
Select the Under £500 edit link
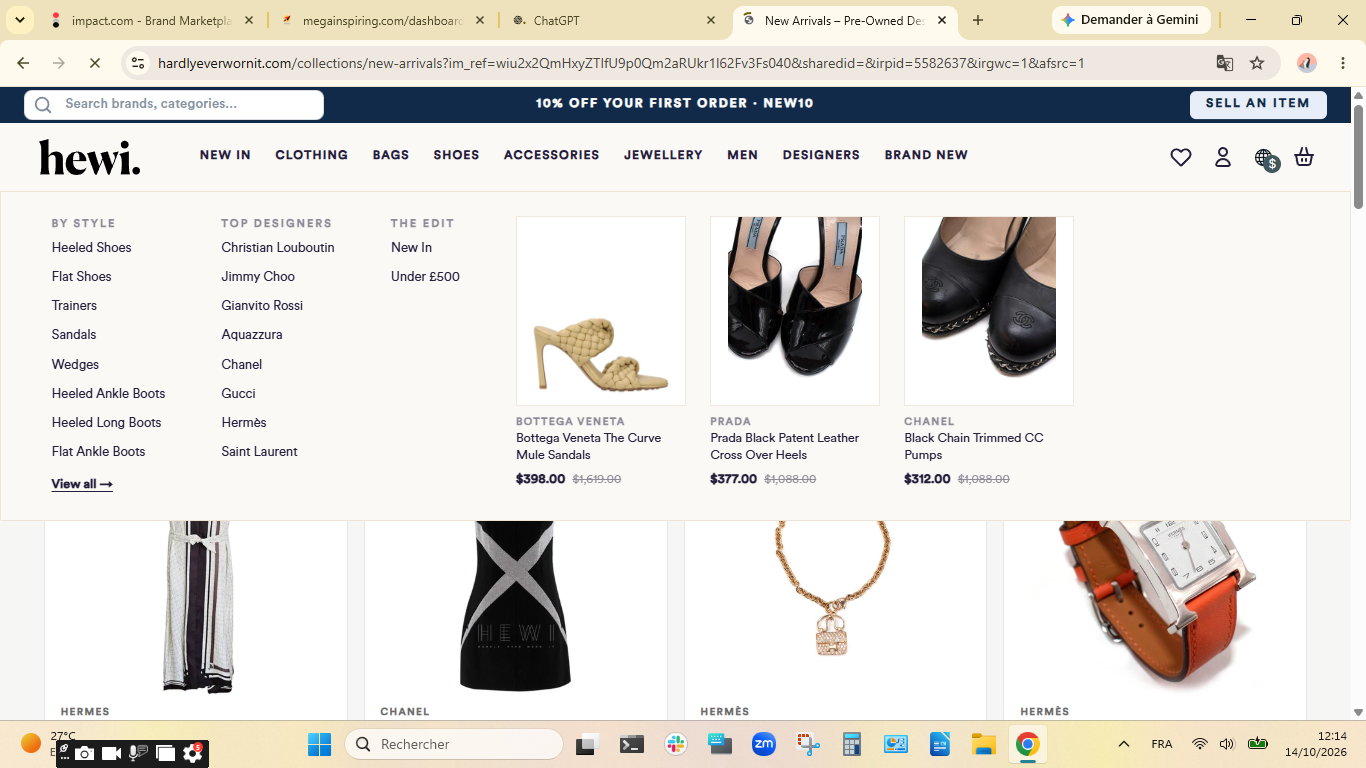425,277
